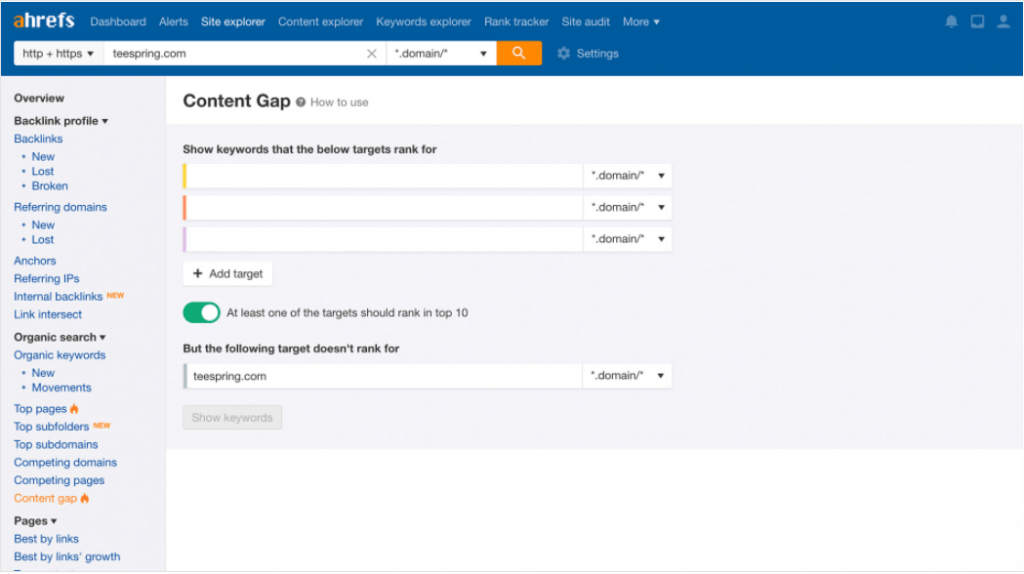Open the notifications bell icon
The width and height of the screenshot is (1024, 574).
pos(952,22)
